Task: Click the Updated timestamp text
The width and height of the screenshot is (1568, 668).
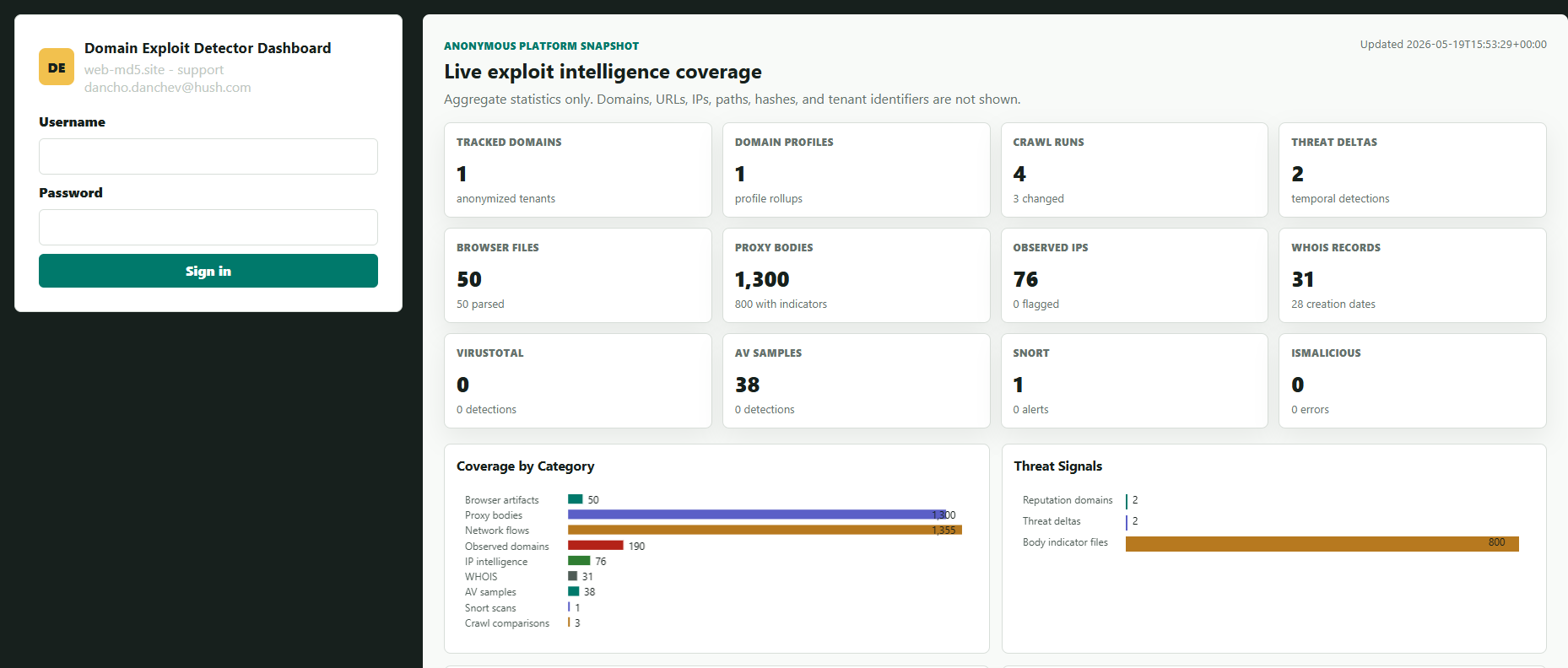Action: pos(1453,45)
